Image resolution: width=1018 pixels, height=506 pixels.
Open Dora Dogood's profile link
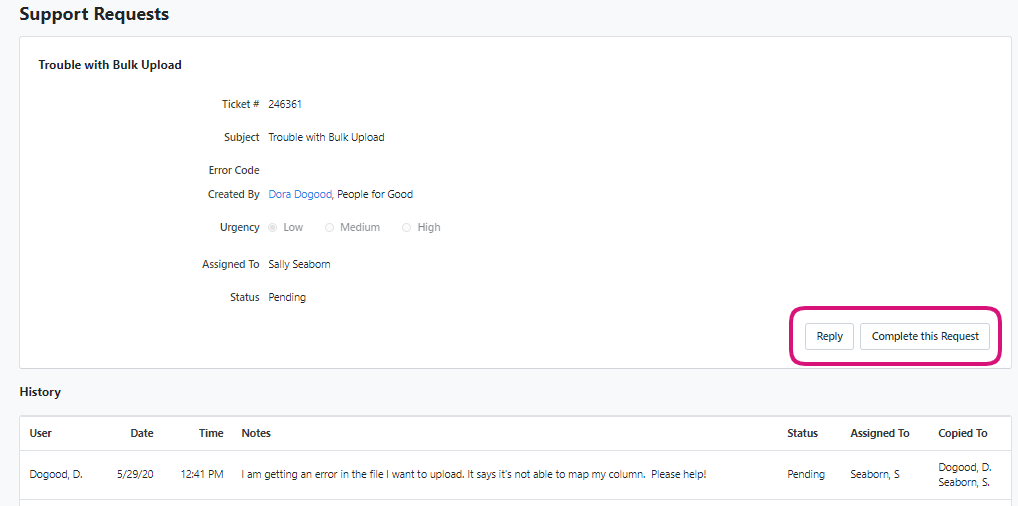(299, 194)
